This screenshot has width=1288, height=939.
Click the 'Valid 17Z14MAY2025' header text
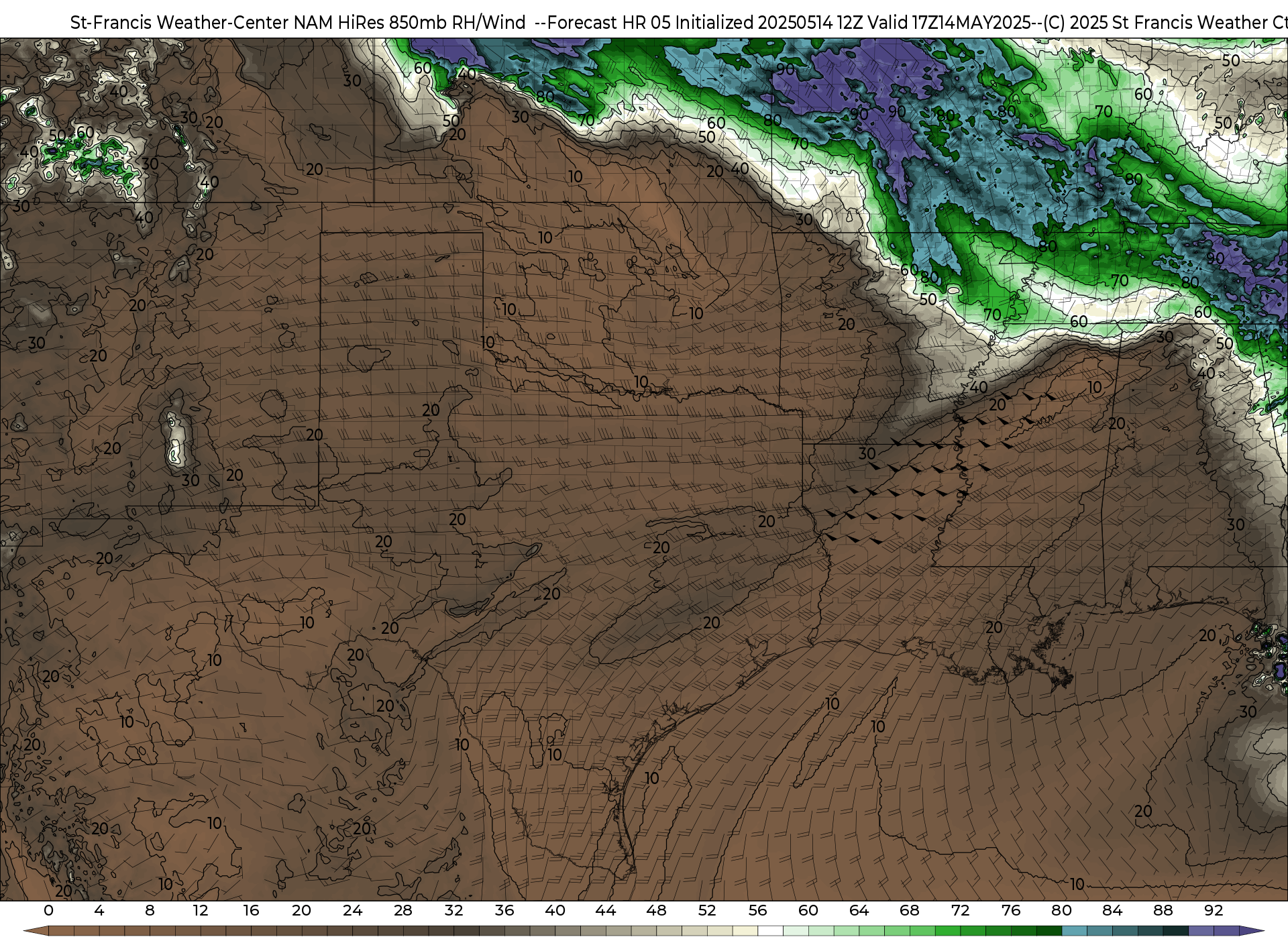tap(948, 23)
